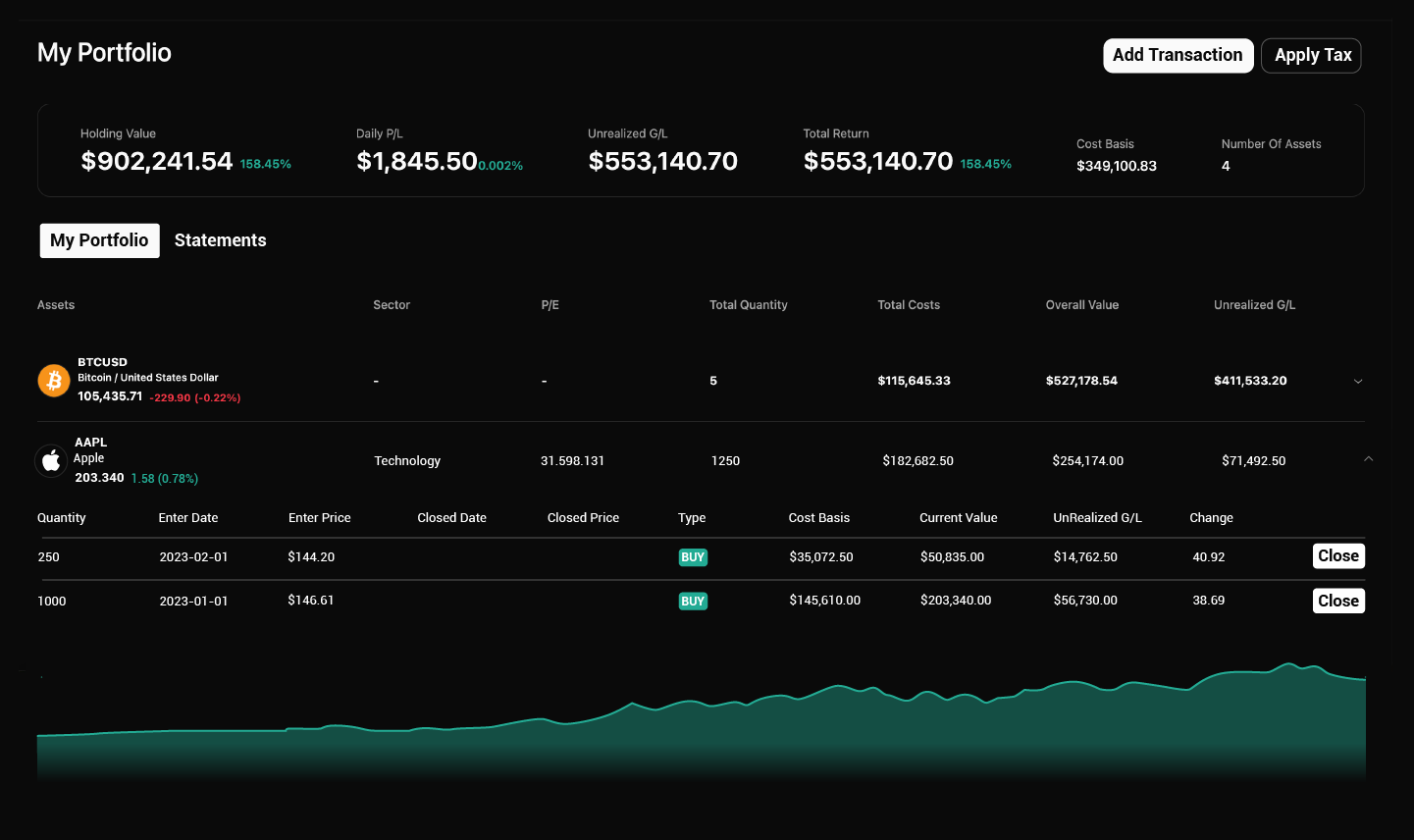Click the Overall Value column header
1414x840 pixels.
pyautogui.click(x=1081, y=305)
